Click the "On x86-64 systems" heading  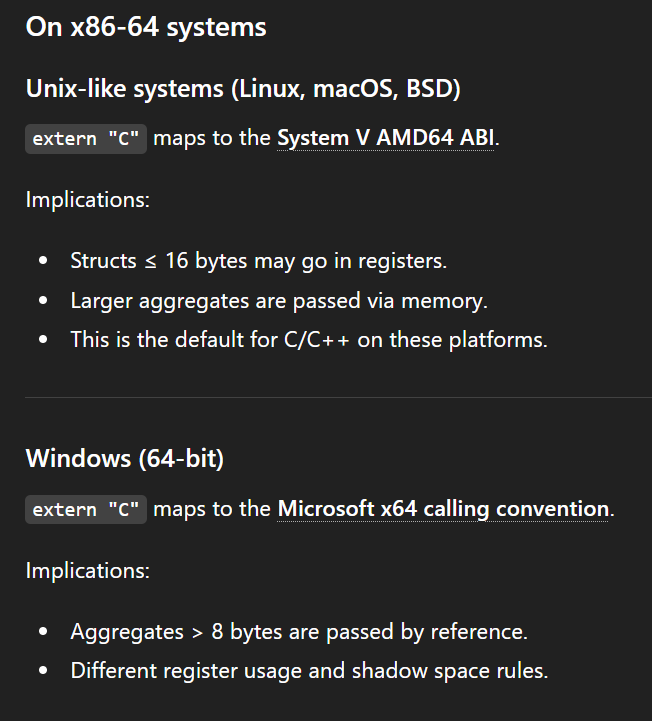[146, 27]
